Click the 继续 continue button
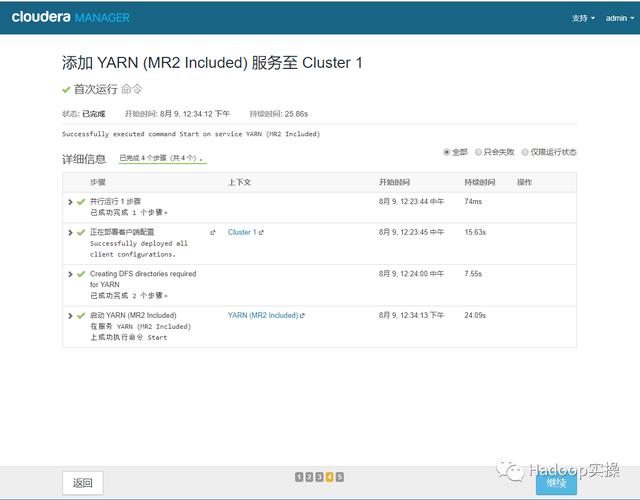The height and width of the screenshot is (500, 640). pyautogui.click(x=556, y=483)
